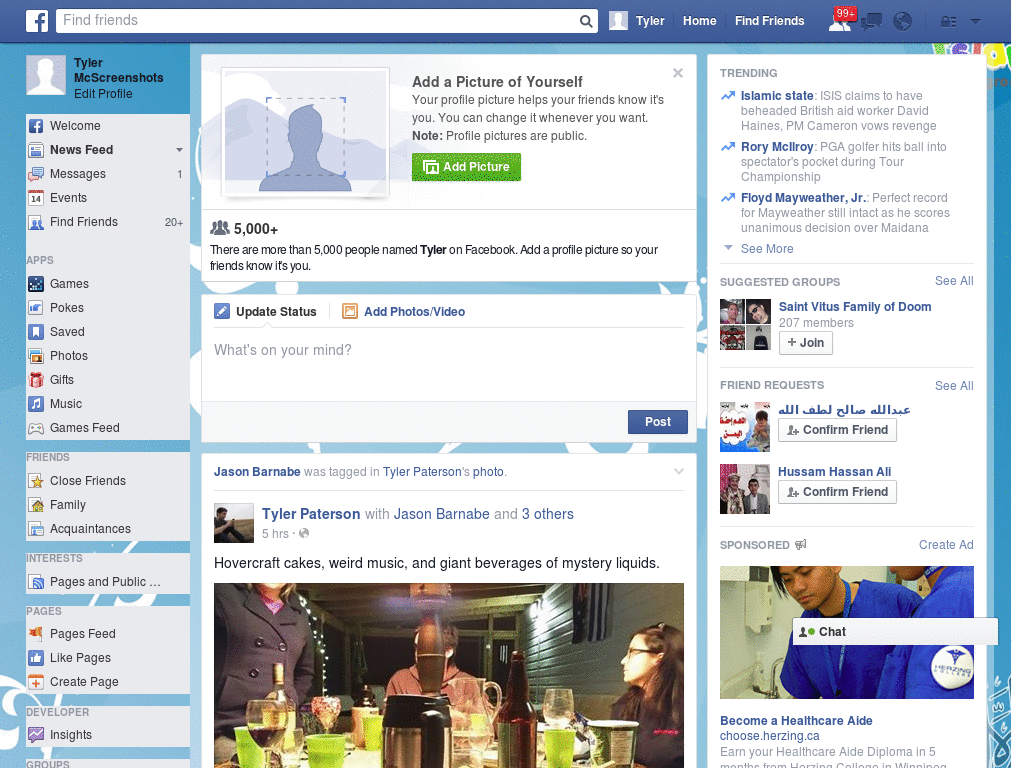Select the Add Photos/Video tab

[x=404, y=312]
